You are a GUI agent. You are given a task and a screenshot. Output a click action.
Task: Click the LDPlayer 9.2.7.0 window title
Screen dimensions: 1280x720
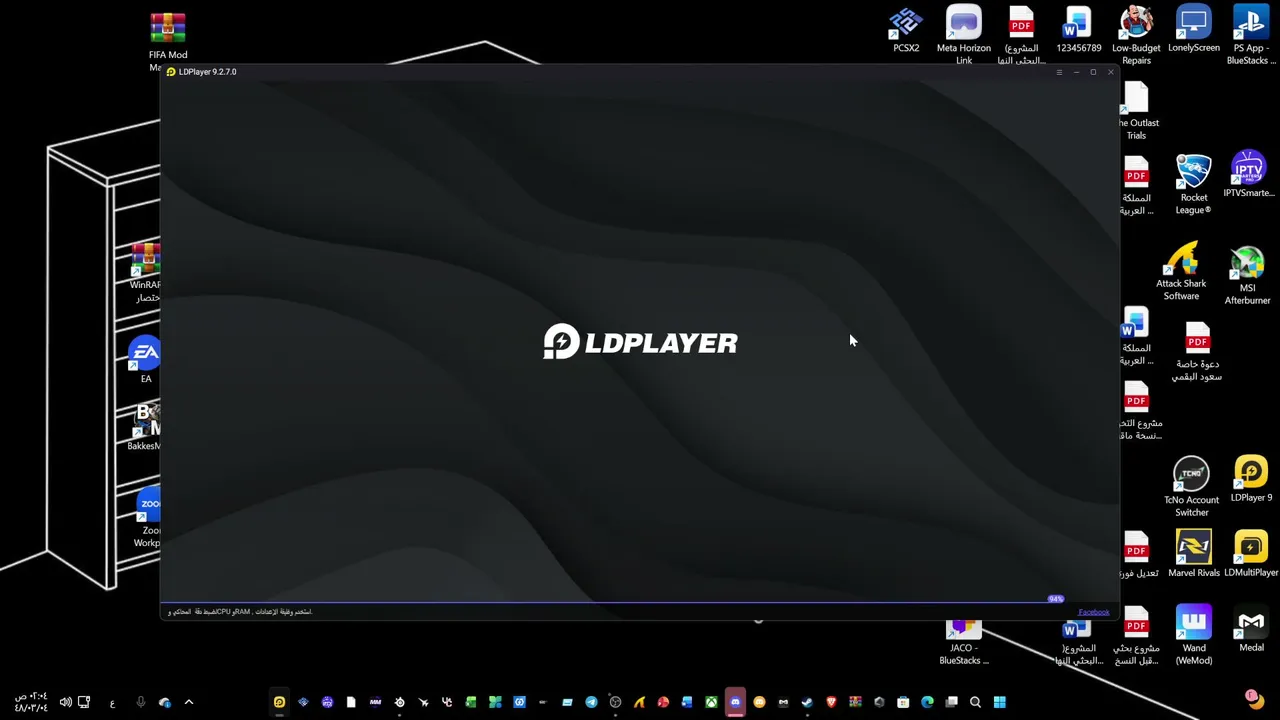tap(207, 72)
